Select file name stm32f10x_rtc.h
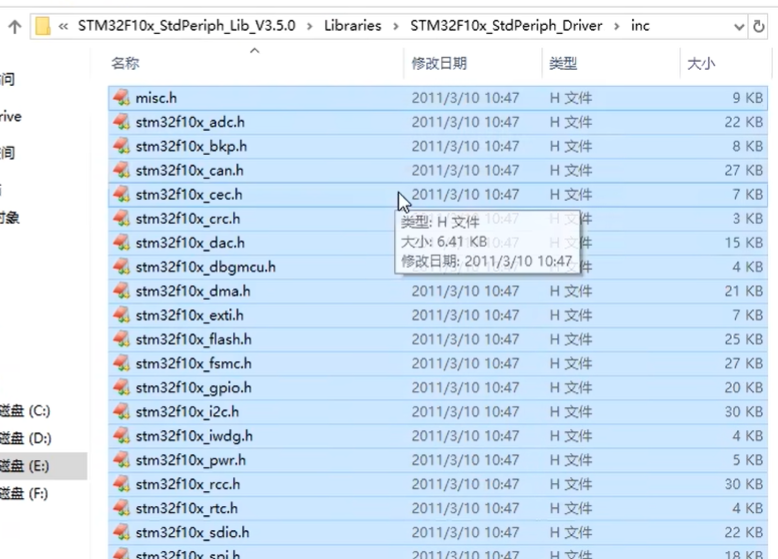The image size is (778, 559). (187, 508)
